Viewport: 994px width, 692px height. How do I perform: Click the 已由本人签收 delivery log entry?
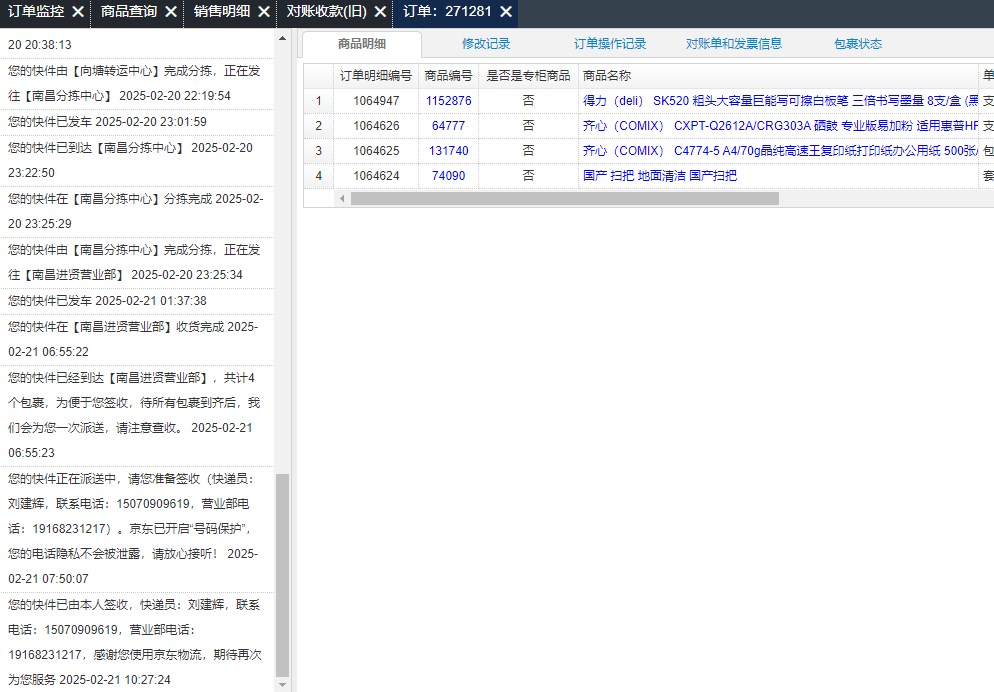(x=137, y=642)
